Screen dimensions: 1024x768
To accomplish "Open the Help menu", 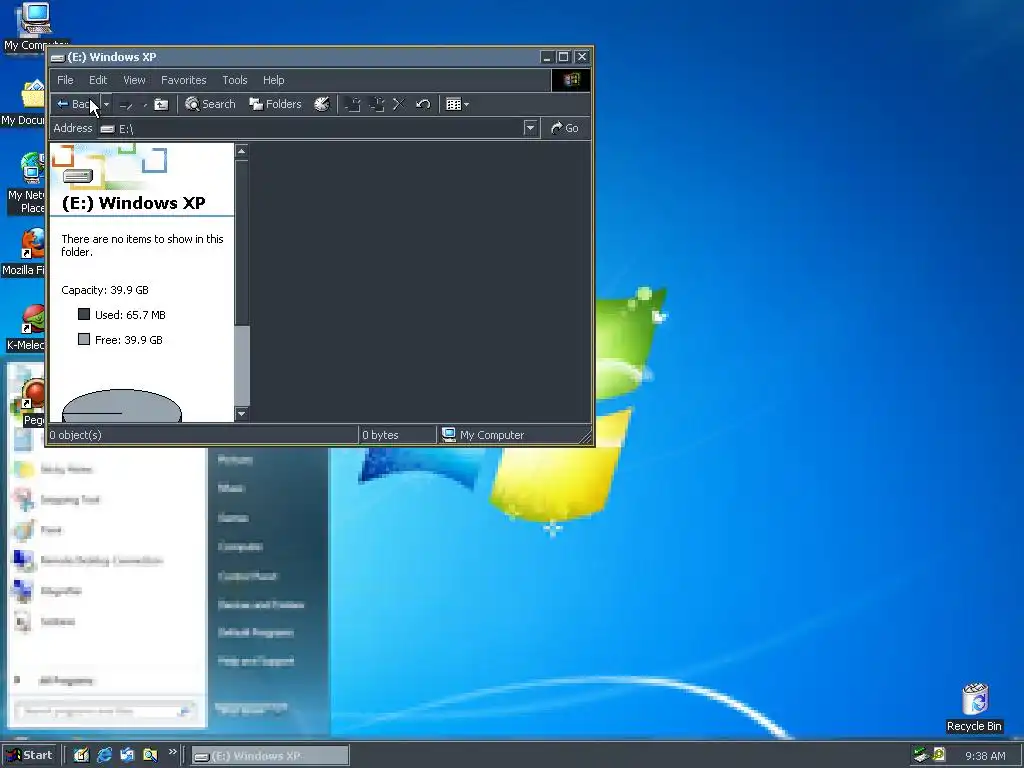I will coord(274,80).
